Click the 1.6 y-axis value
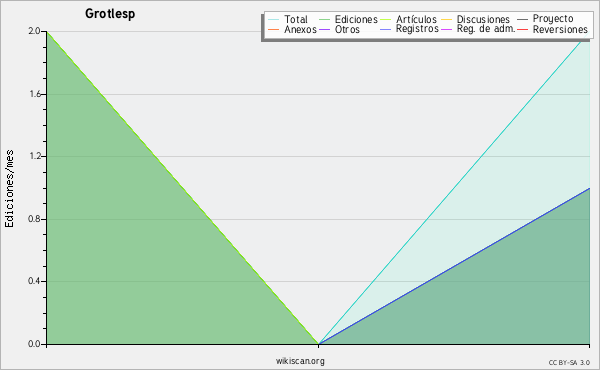The image size is (600, 370). (35, 94)
